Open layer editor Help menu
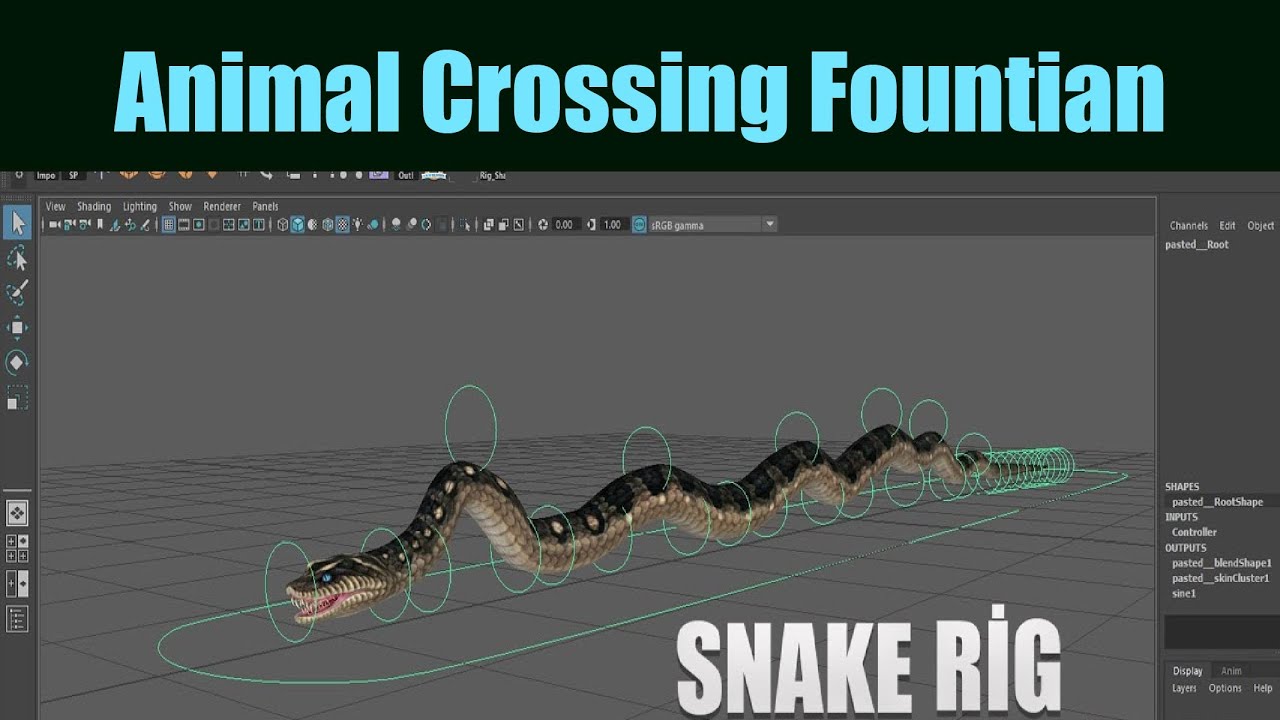This screenshot has width=1280, height=720. coord(1263,688)
